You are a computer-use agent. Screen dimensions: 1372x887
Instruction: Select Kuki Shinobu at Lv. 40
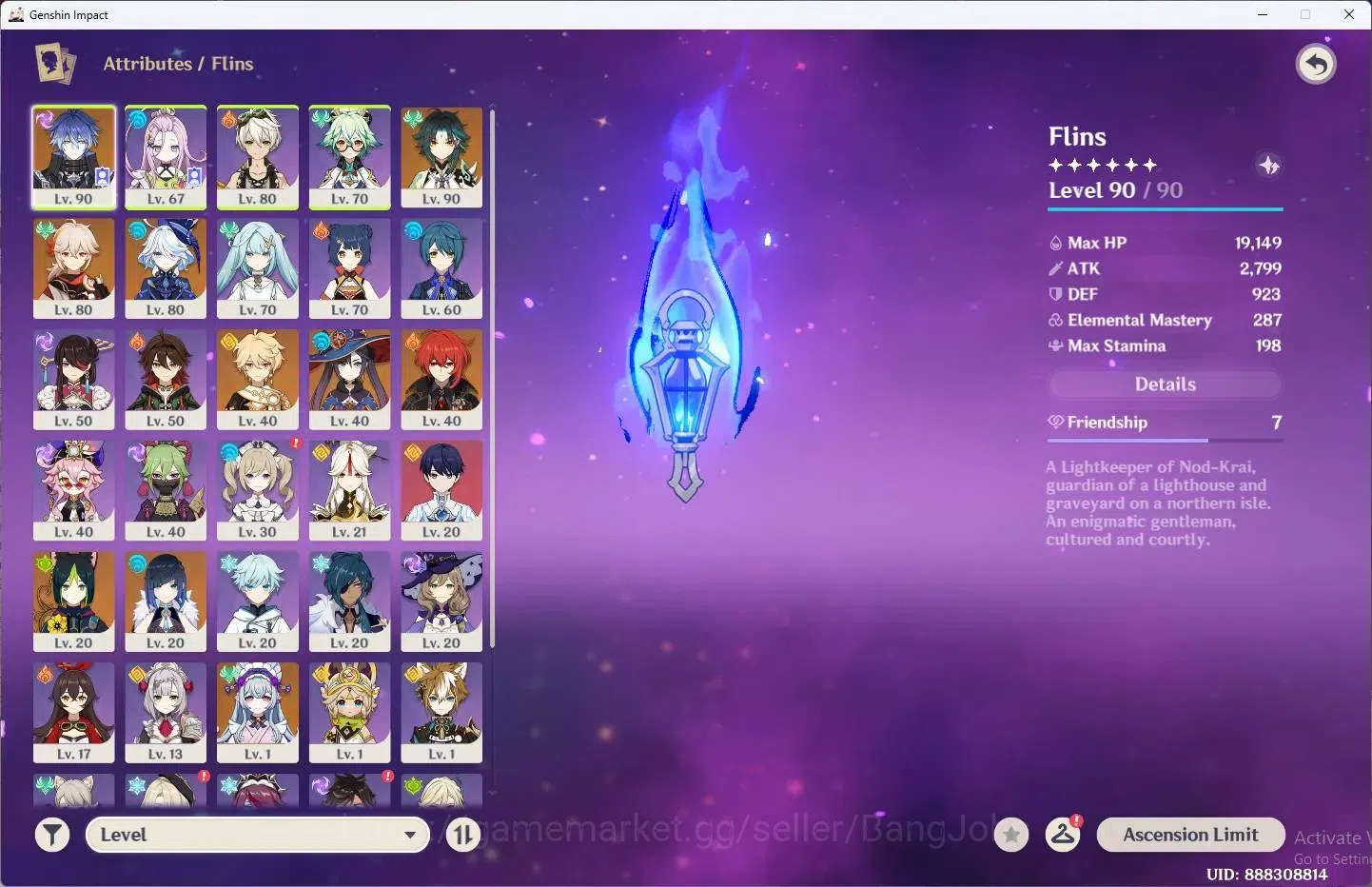[x=166, y=491]
